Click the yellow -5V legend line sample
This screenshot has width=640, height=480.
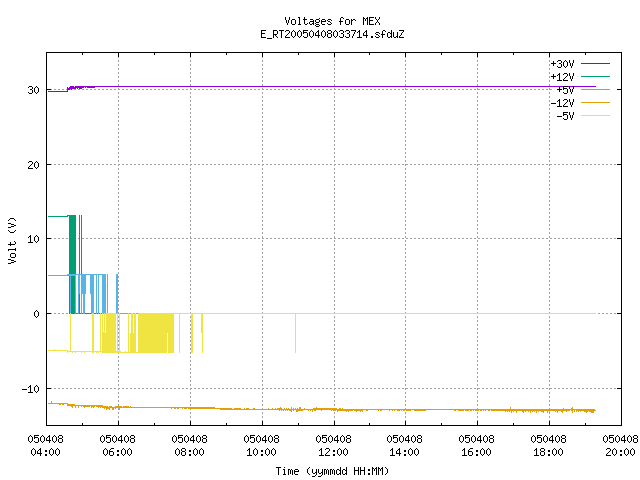[x=595, y=116]
